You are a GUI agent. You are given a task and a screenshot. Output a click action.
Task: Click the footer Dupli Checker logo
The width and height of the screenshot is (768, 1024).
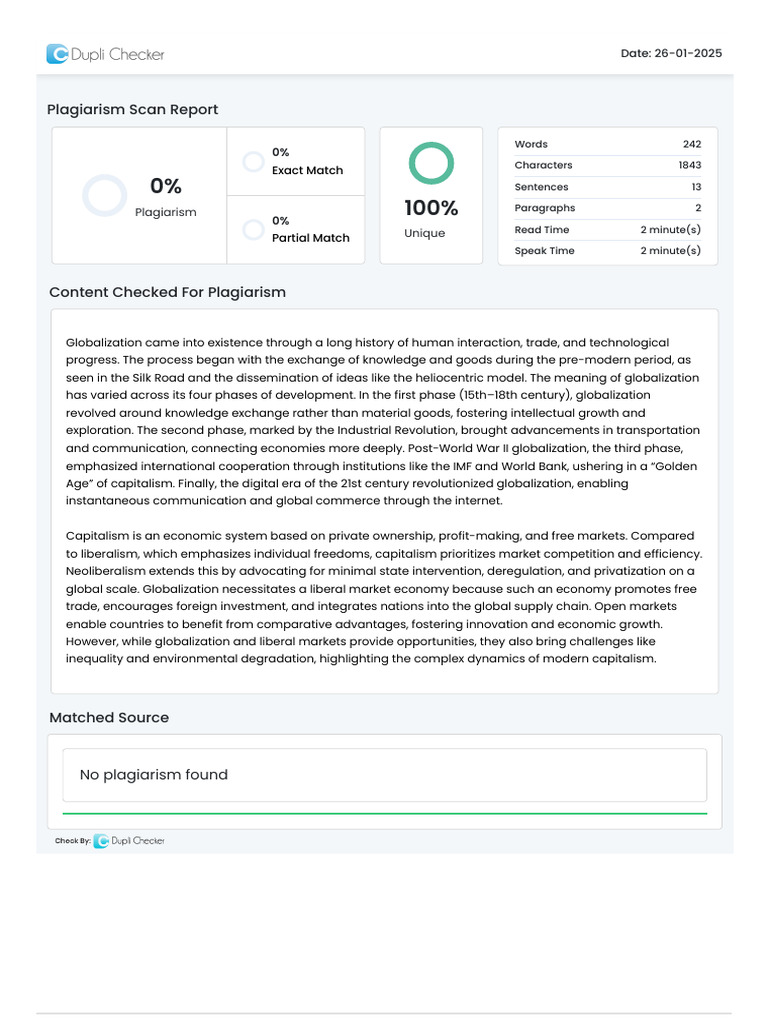pos(129,841)
